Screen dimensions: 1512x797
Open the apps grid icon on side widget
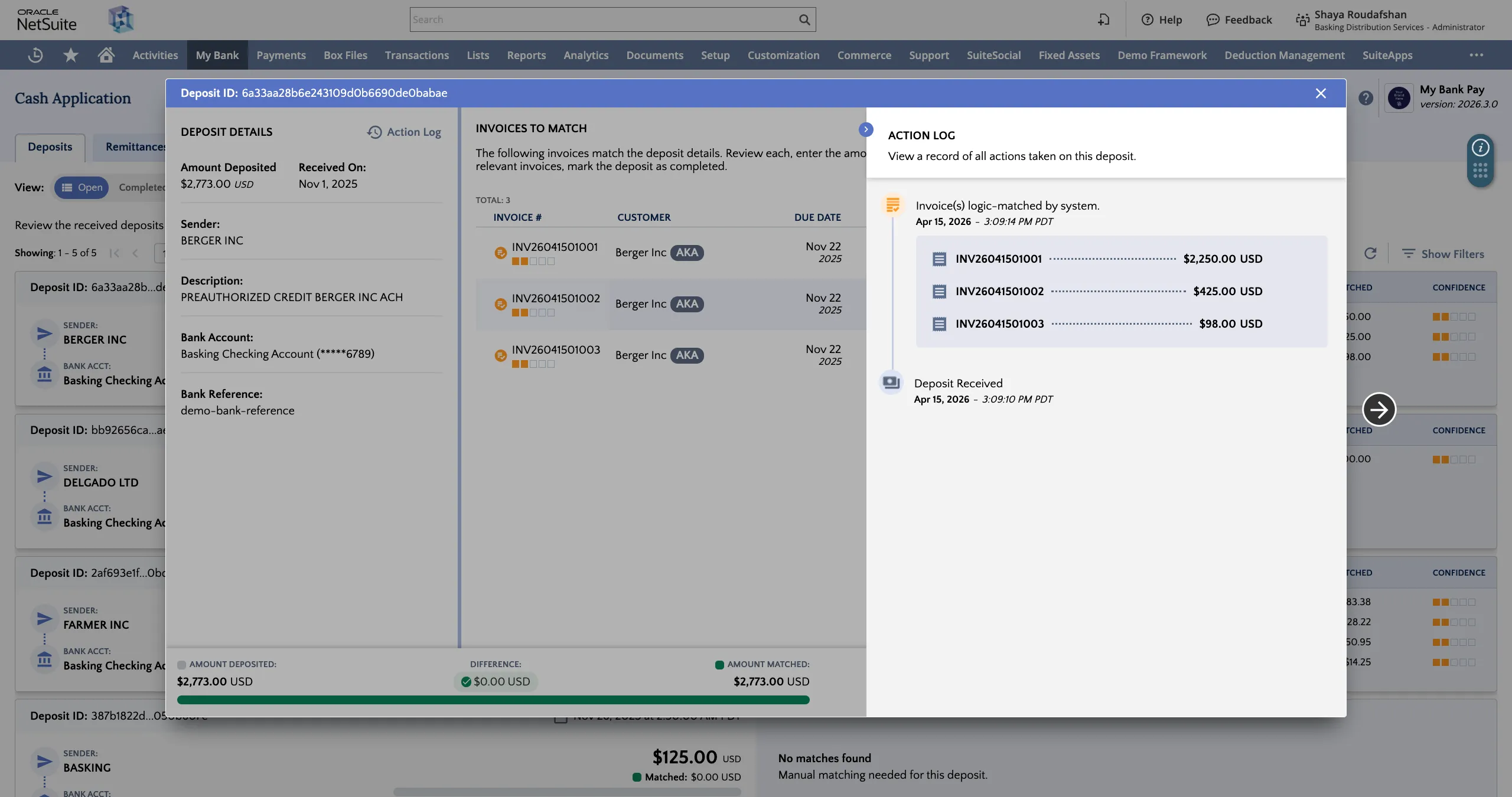(1480, 171)
